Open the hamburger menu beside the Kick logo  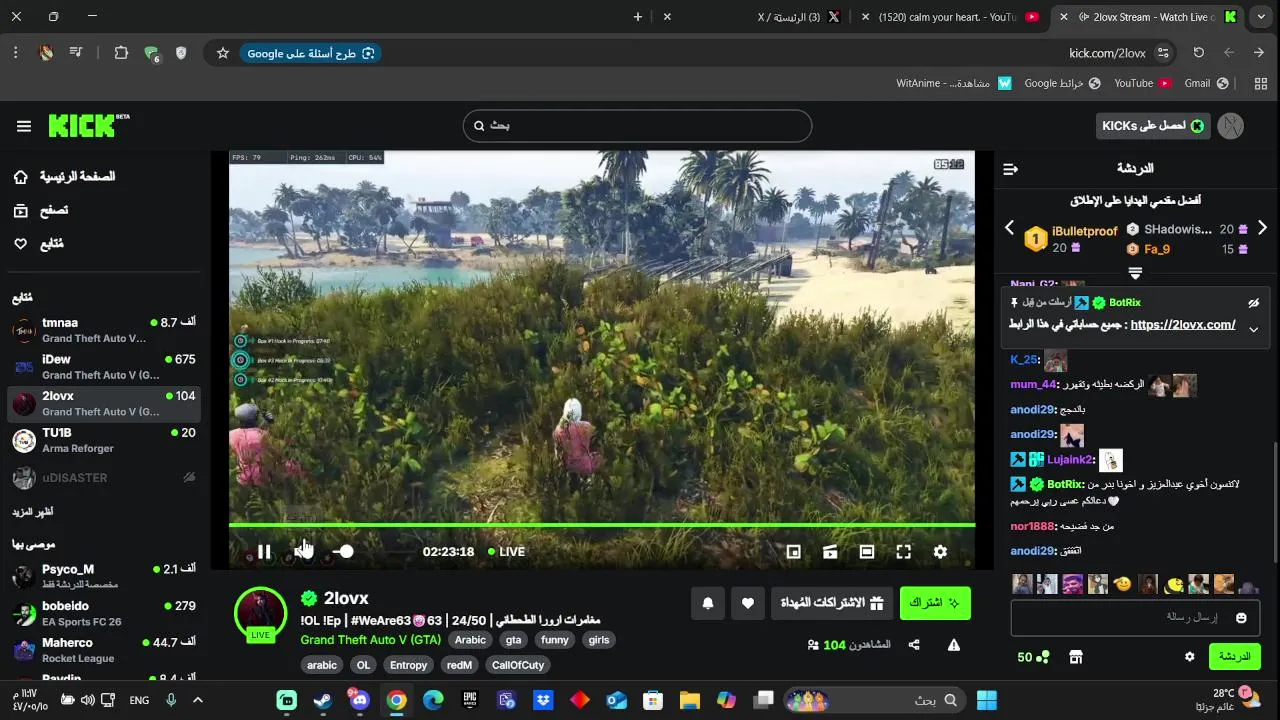[x=24, y=126]
